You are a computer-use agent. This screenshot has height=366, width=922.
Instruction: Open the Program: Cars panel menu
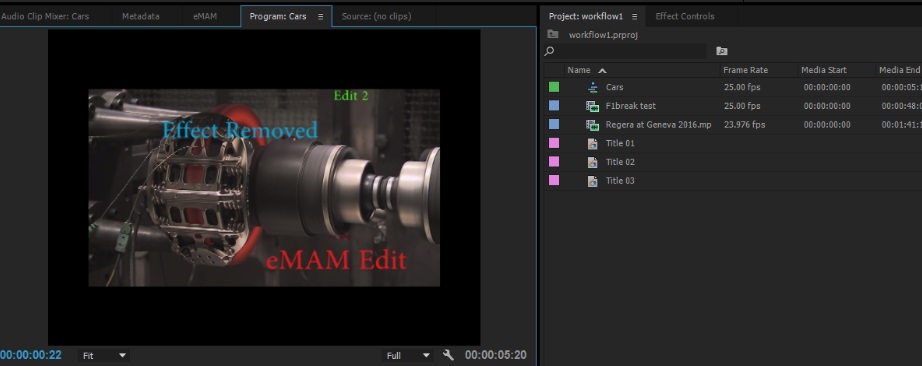pos(320,16)
